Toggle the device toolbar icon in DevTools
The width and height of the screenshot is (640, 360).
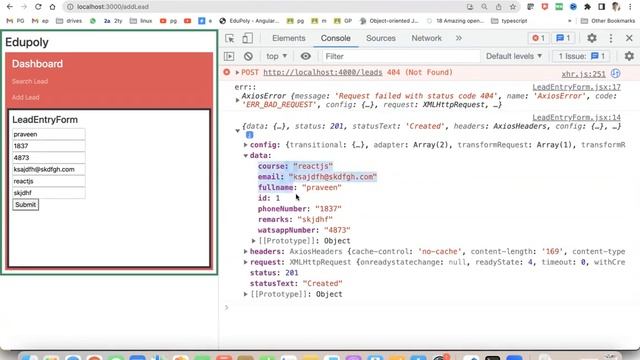coord(247,38)
